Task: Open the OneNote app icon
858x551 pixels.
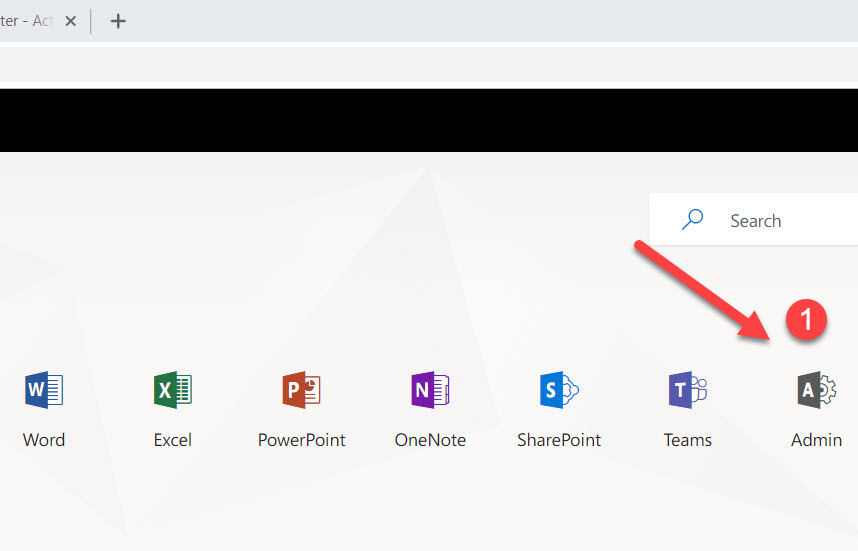Action: [430, 390]
